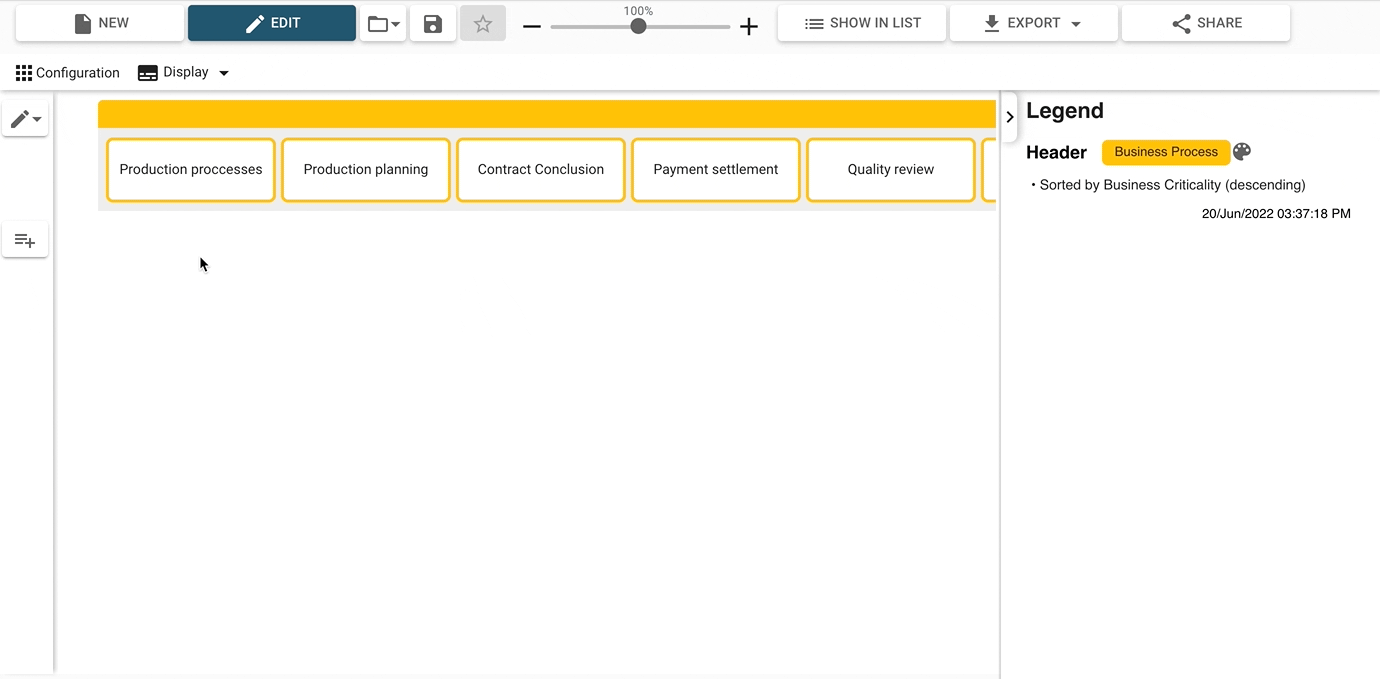The width and height of the screenshot is (1380, 679).
Task: Collapse the Legend panel with chevron
Action: pyautogui.click(x=1010, y=117)
